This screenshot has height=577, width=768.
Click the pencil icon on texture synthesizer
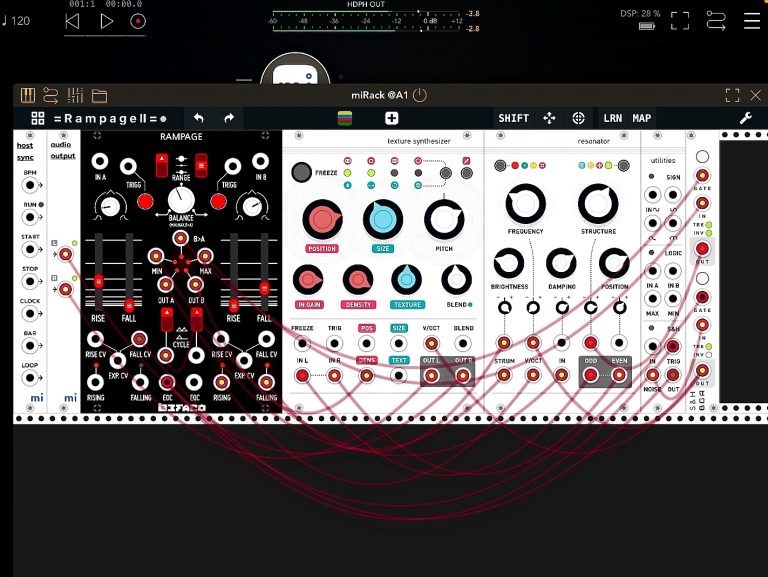click(466, 161)
